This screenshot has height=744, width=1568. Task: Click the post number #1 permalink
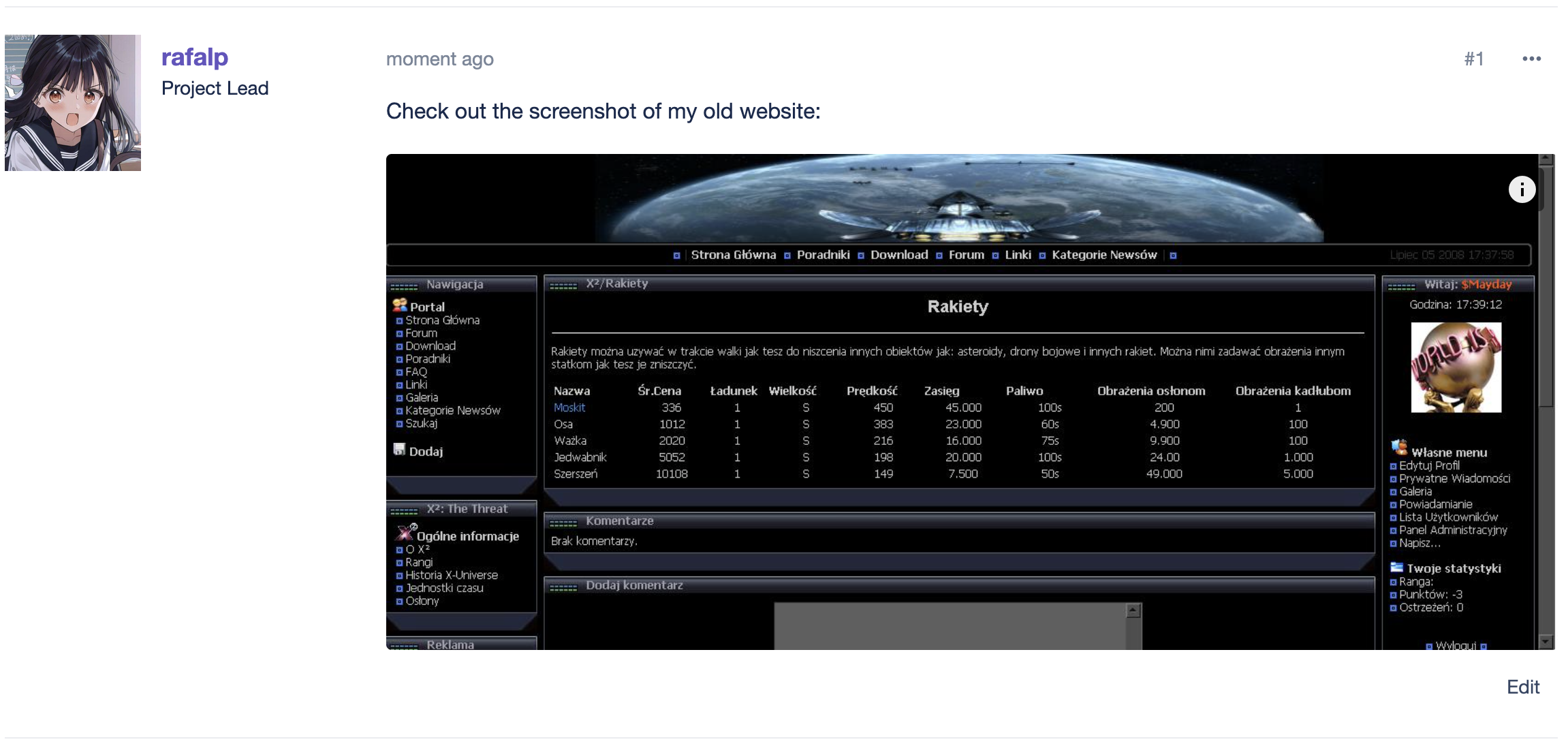[1473, 59]
